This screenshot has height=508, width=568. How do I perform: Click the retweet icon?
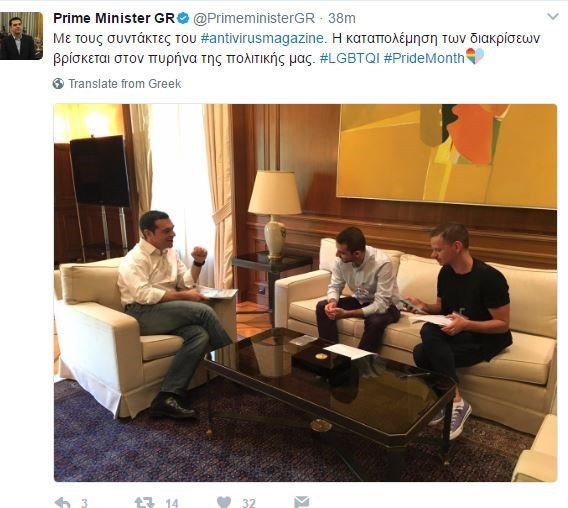144,503
